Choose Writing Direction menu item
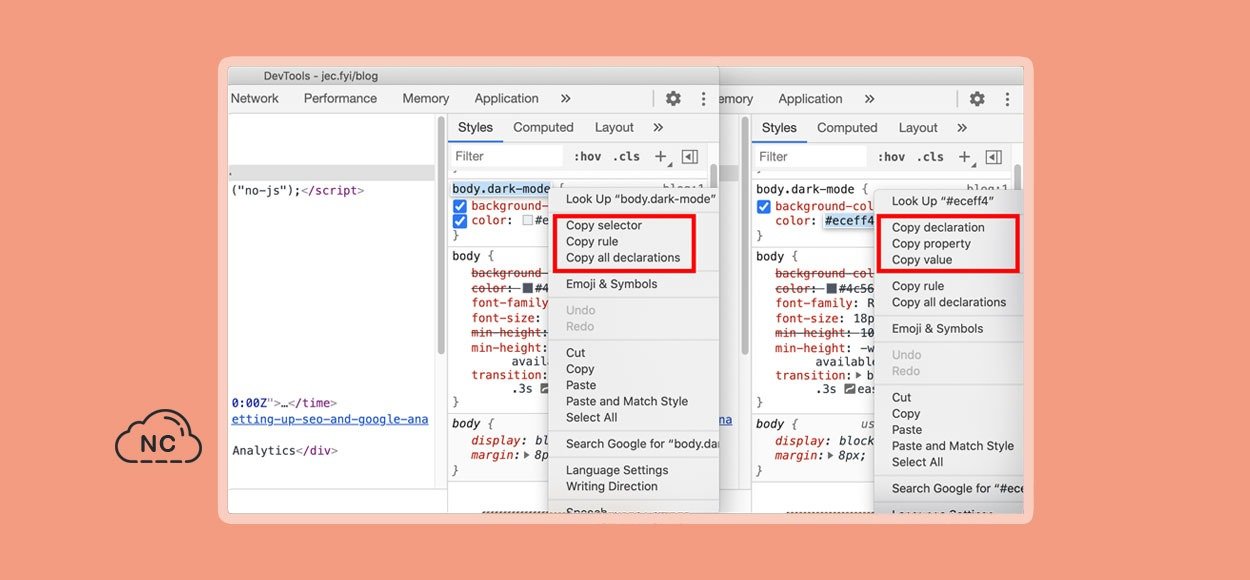The width and height of the screenshot is (1250, 580). (612, 486)
